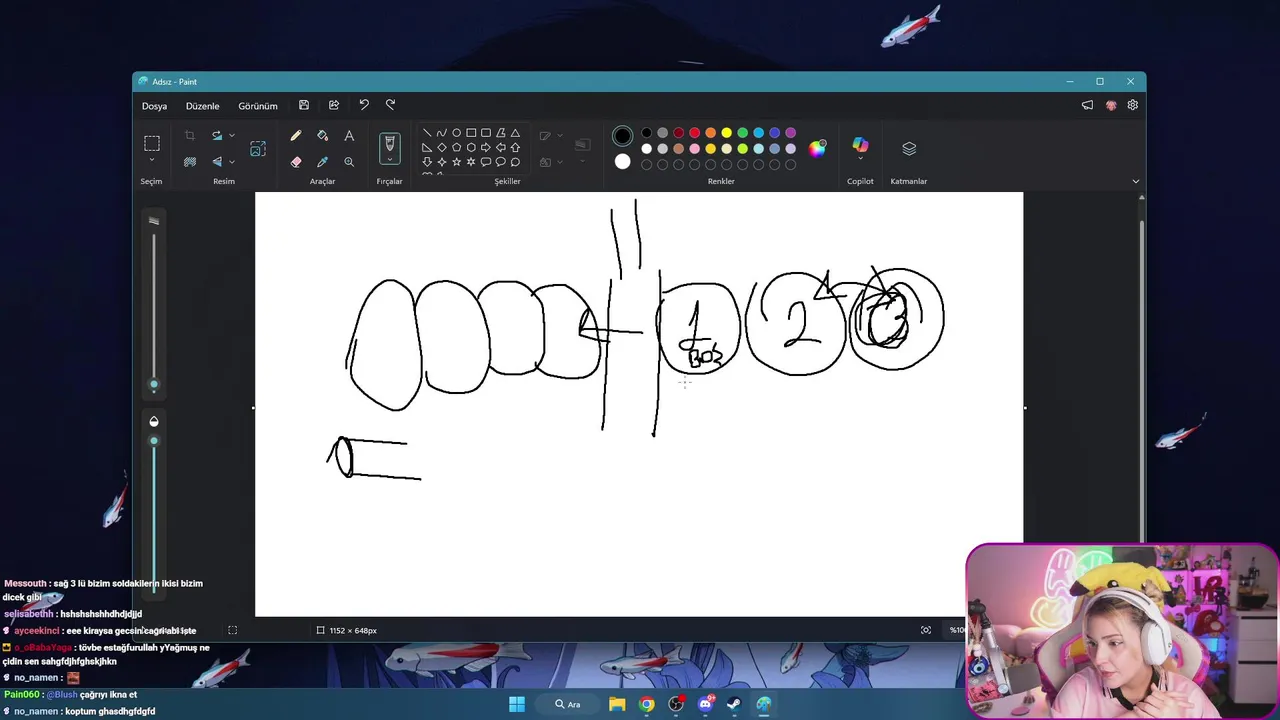Image resolution: width=1280 pixels, height=720 pixels.
Task: Pick the orange color swatch
Action: point(710,133)
